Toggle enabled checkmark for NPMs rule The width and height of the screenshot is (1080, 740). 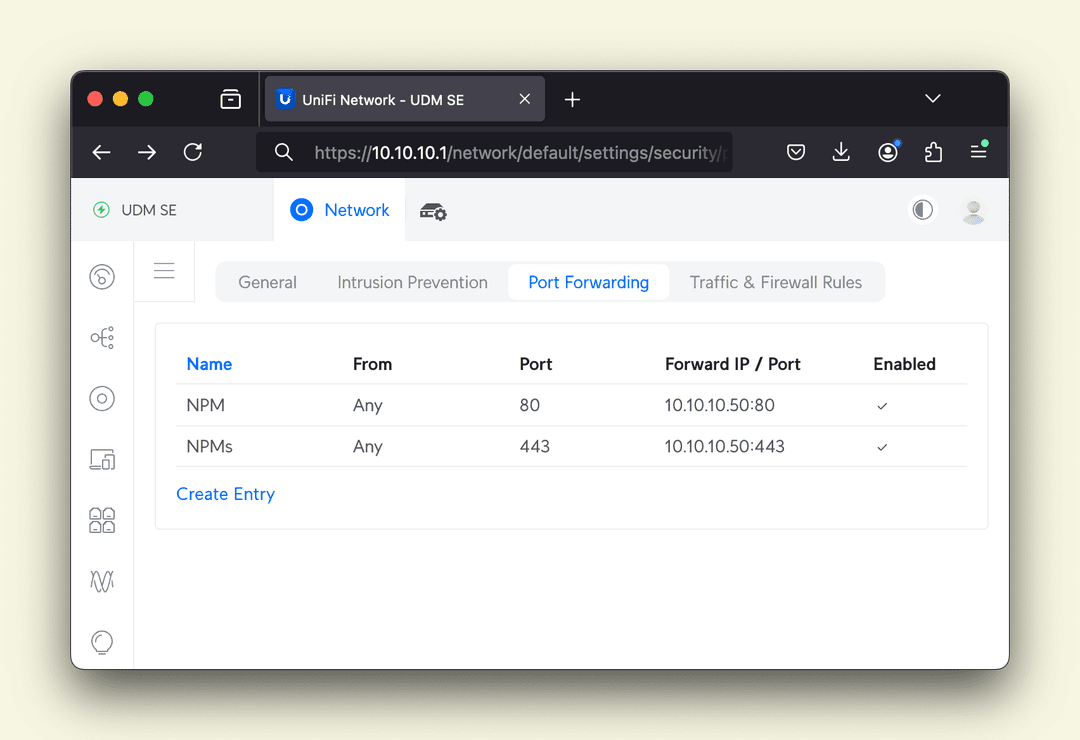click(x=882, y=447)
